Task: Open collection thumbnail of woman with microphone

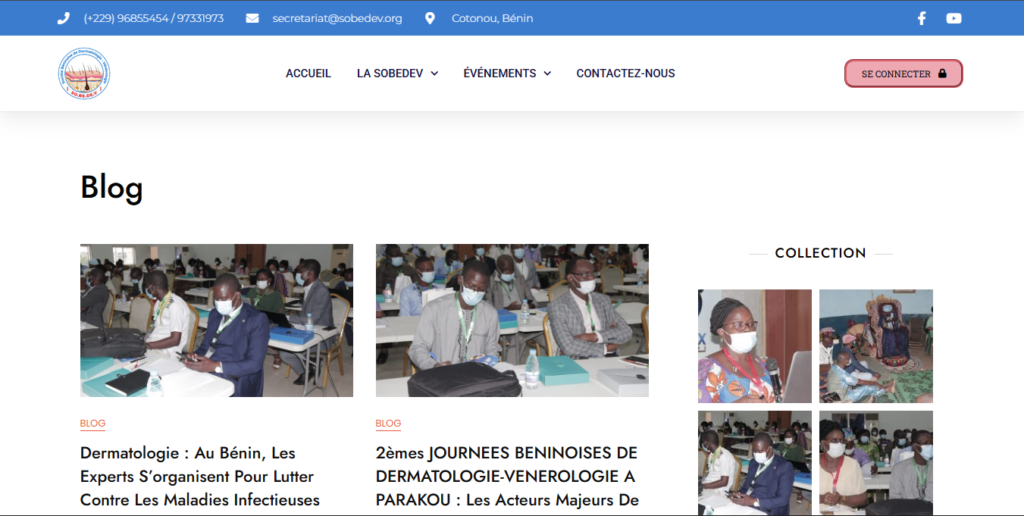Action: click(x=754, y=346)
